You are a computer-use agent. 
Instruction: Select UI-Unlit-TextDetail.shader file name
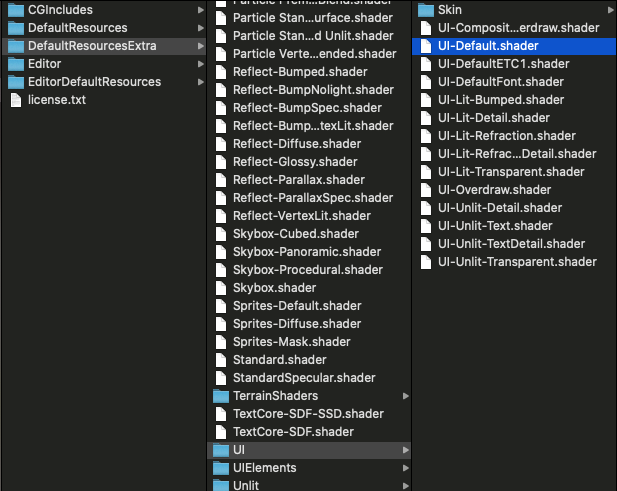click(512, 244)
